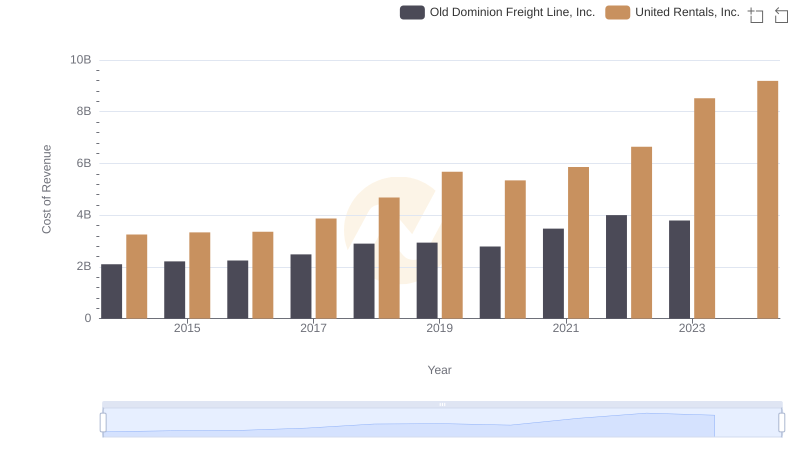
Task: Click United Rentals bar for 2016
Action: click(263, 275)
